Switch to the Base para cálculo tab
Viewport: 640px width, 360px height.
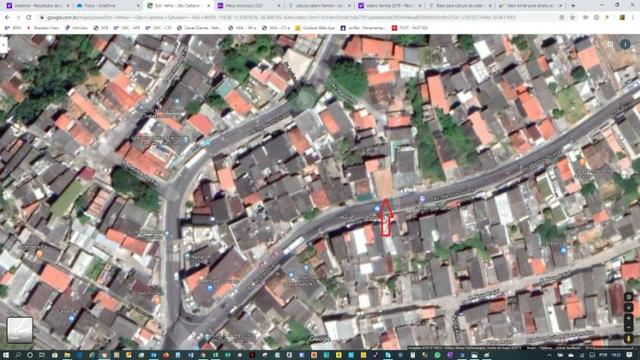point(460,6)
